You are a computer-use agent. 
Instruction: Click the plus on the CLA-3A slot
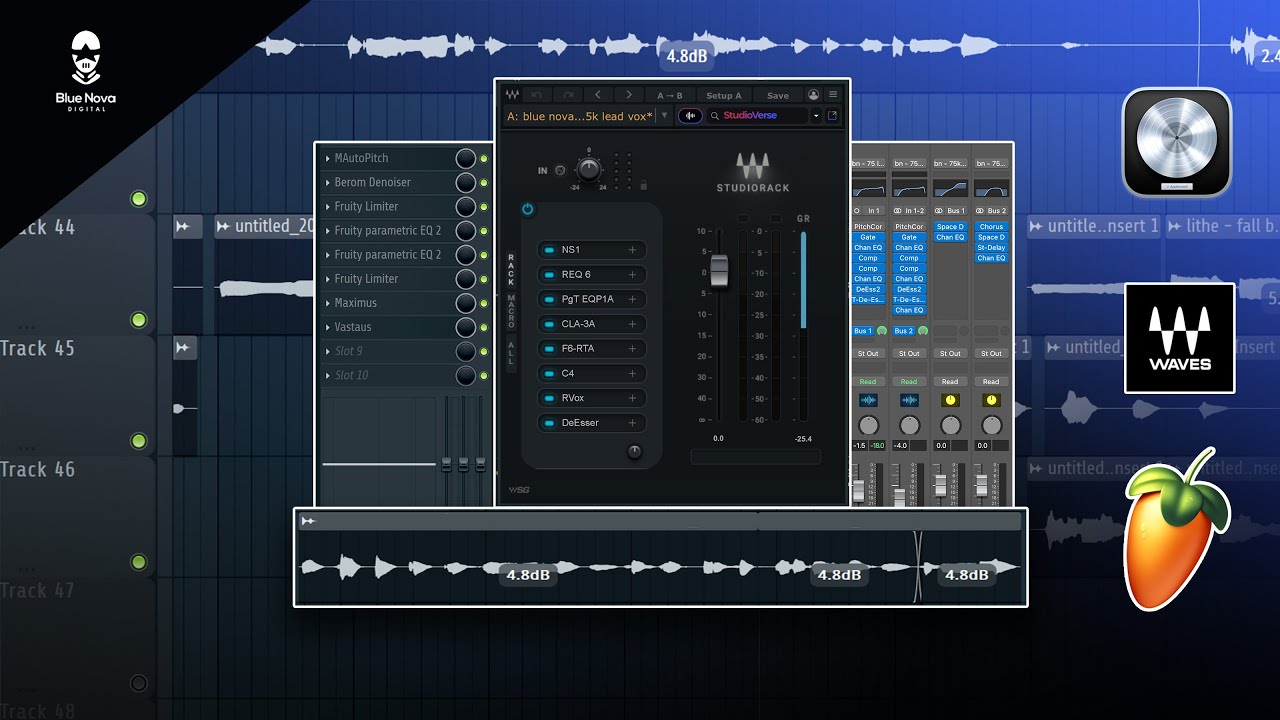click(x=632, y=324)
